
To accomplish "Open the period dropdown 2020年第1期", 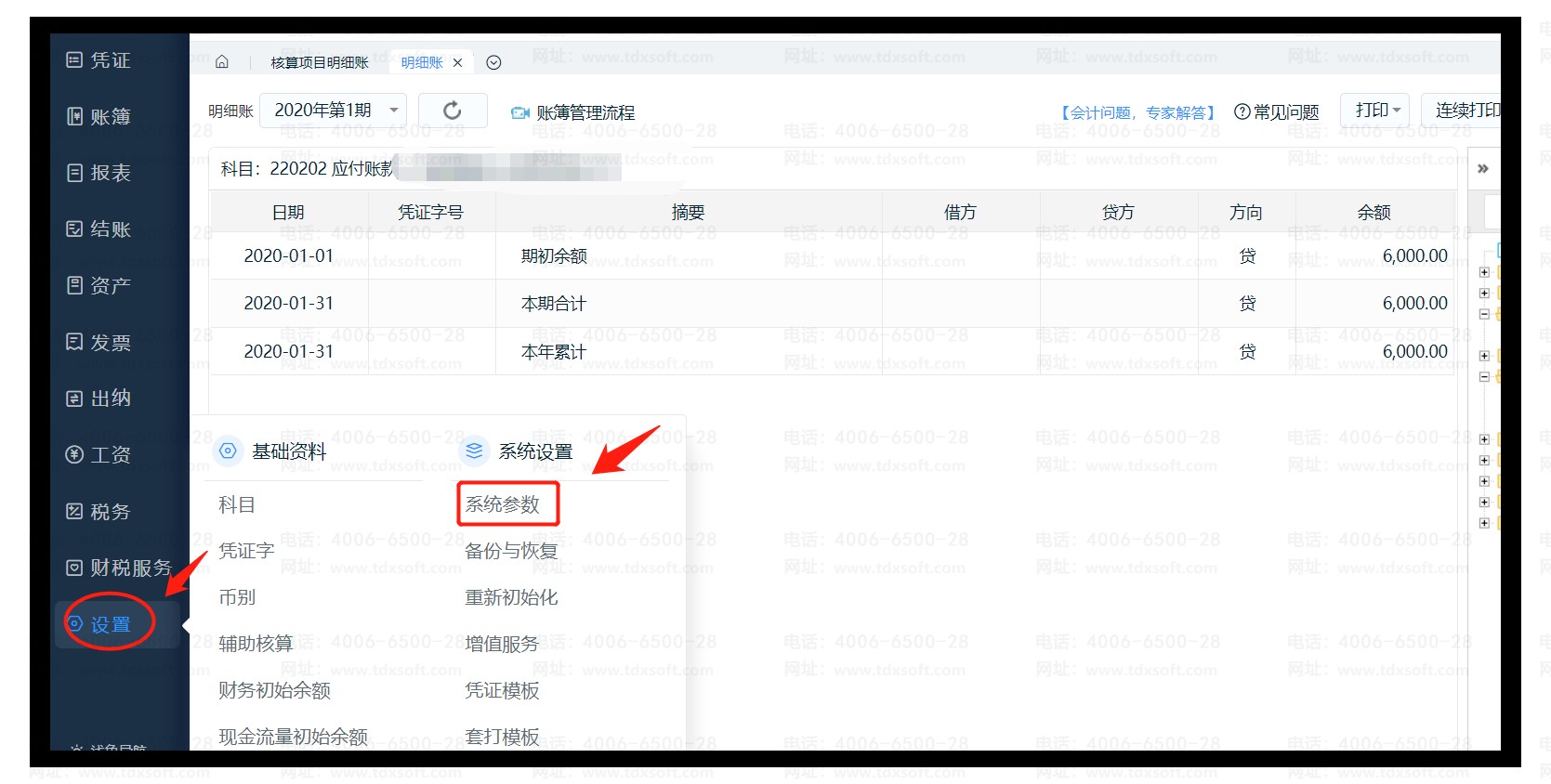I will 334,111.
